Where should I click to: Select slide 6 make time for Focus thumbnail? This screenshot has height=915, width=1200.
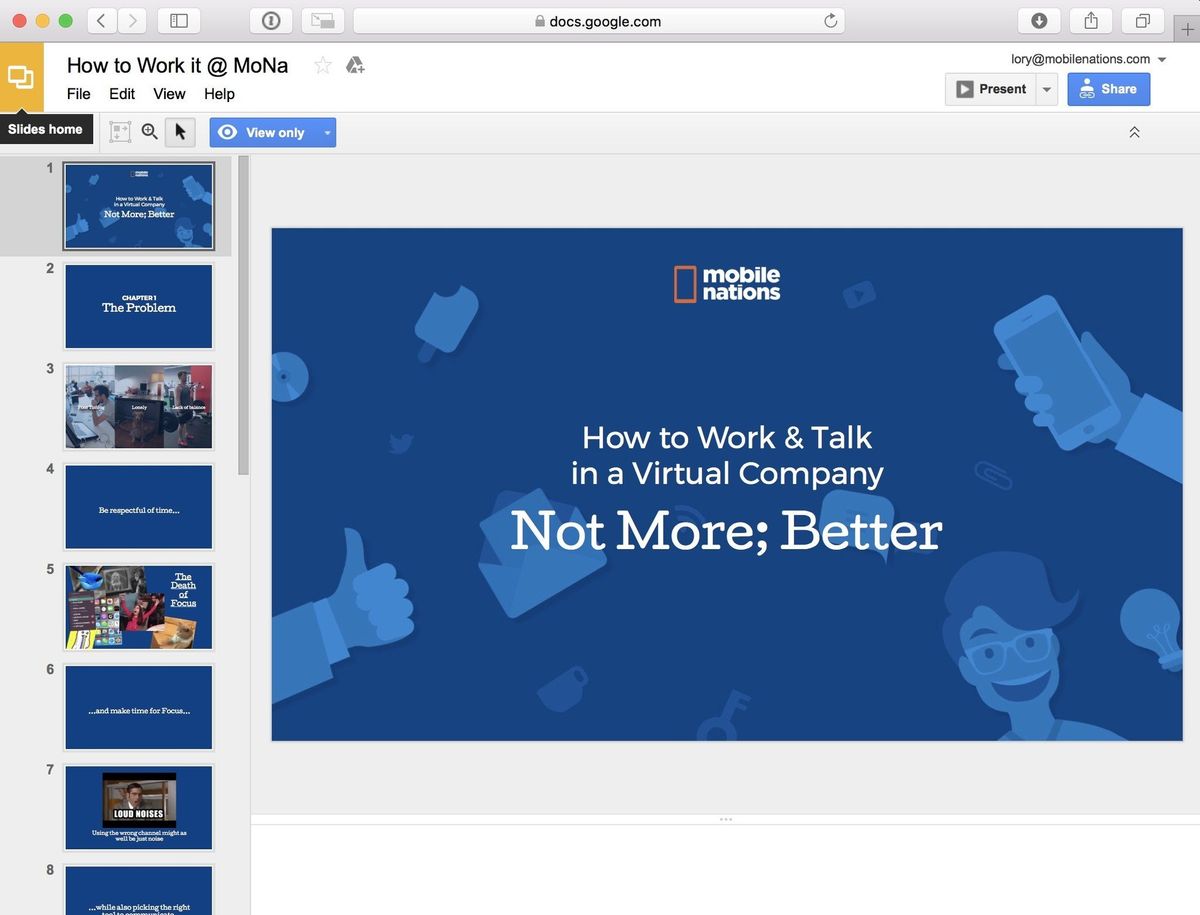point(139,707)
